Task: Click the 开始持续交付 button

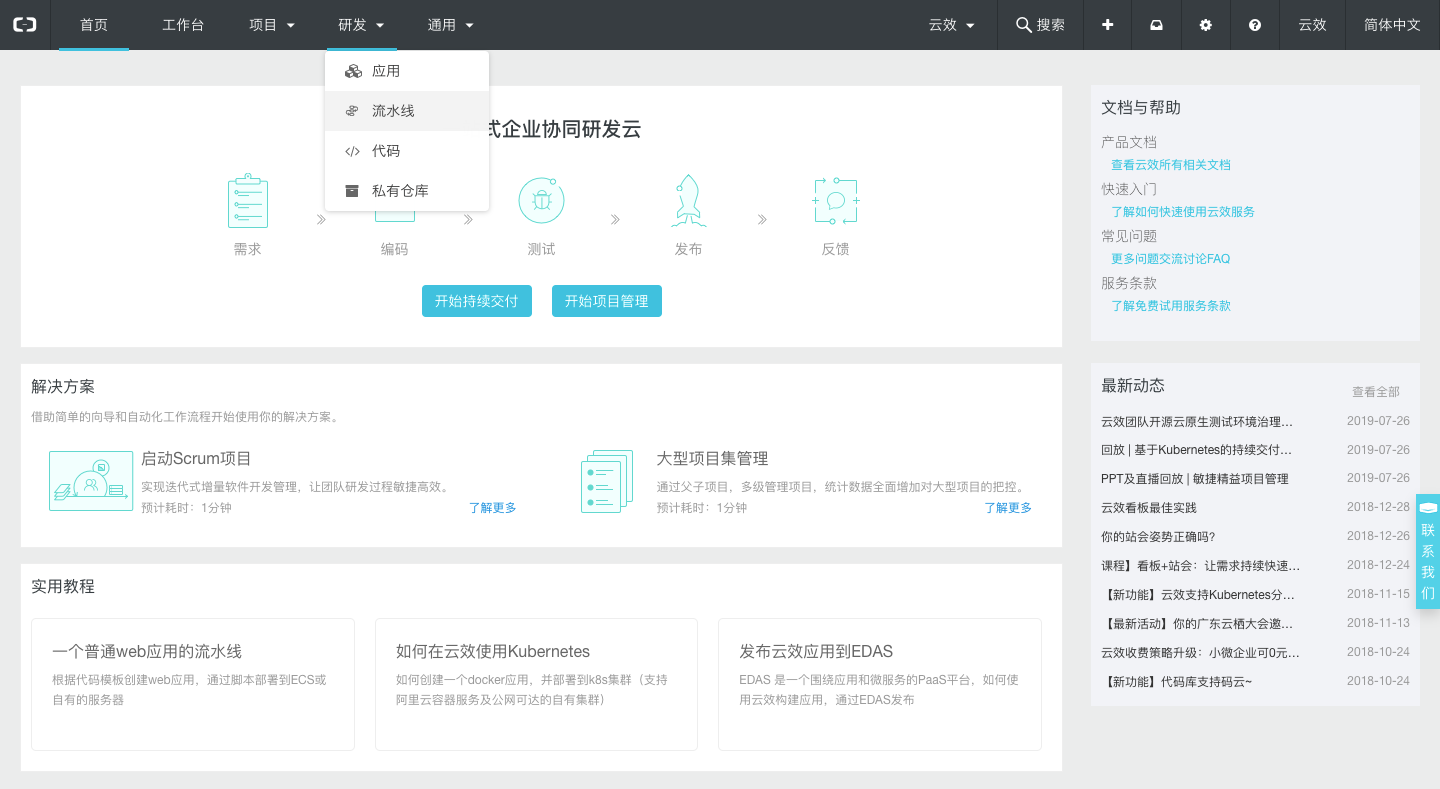Action: [476, 301]
